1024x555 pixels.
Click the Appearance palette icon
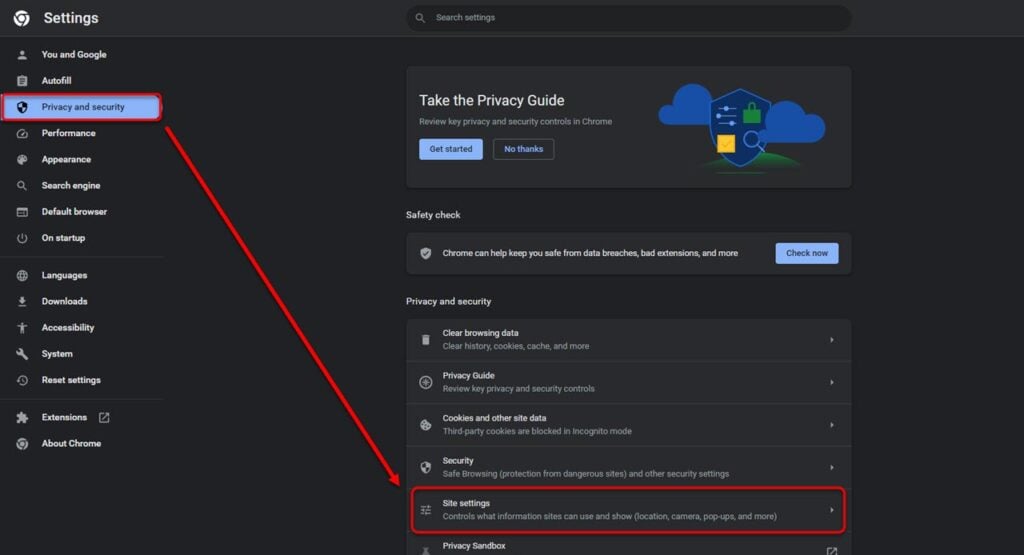[x=22, y=159]
